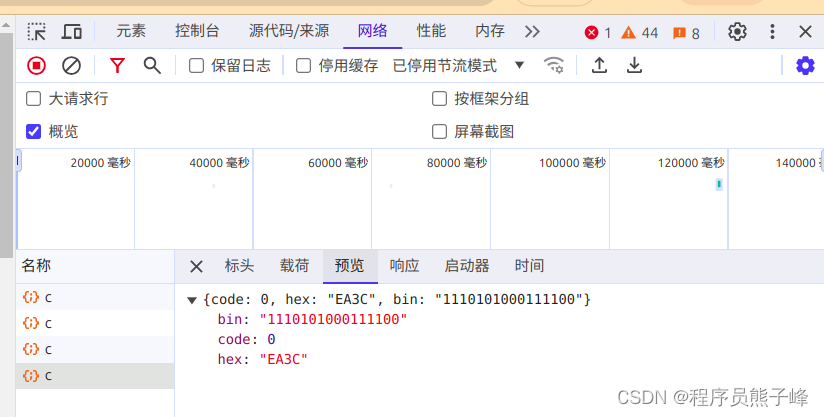The image size is (824, 417).
Task: Open the 元素 panel tab
Action: point(131,31)
